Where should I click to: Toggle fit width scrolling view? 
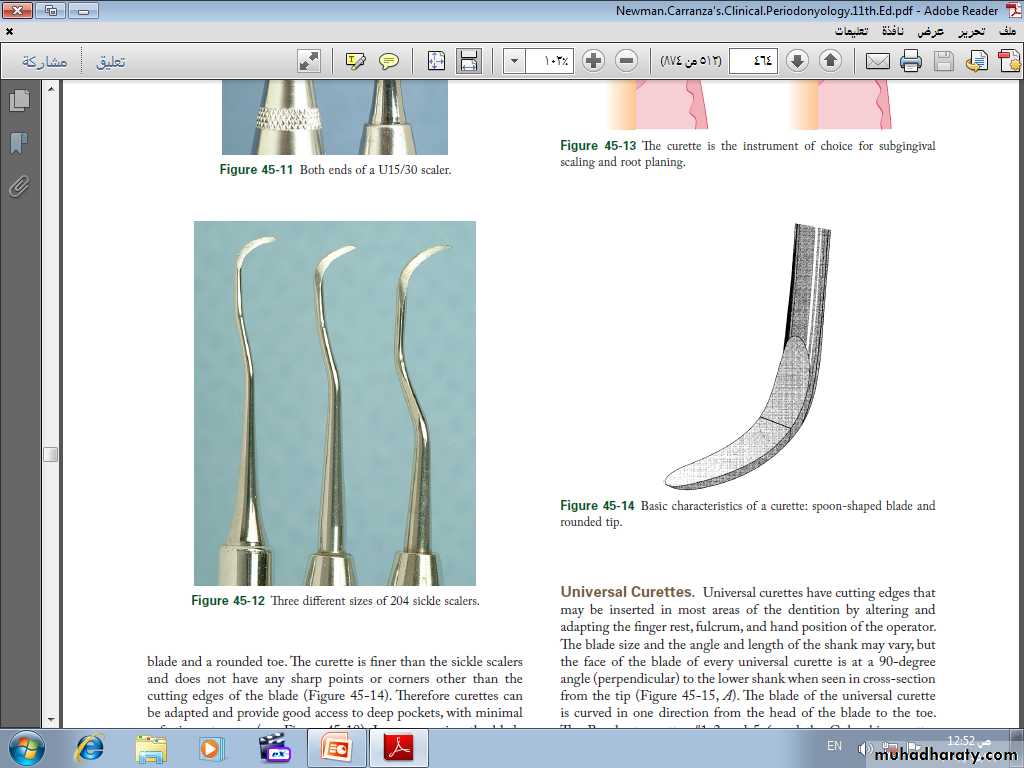[436, 61]
